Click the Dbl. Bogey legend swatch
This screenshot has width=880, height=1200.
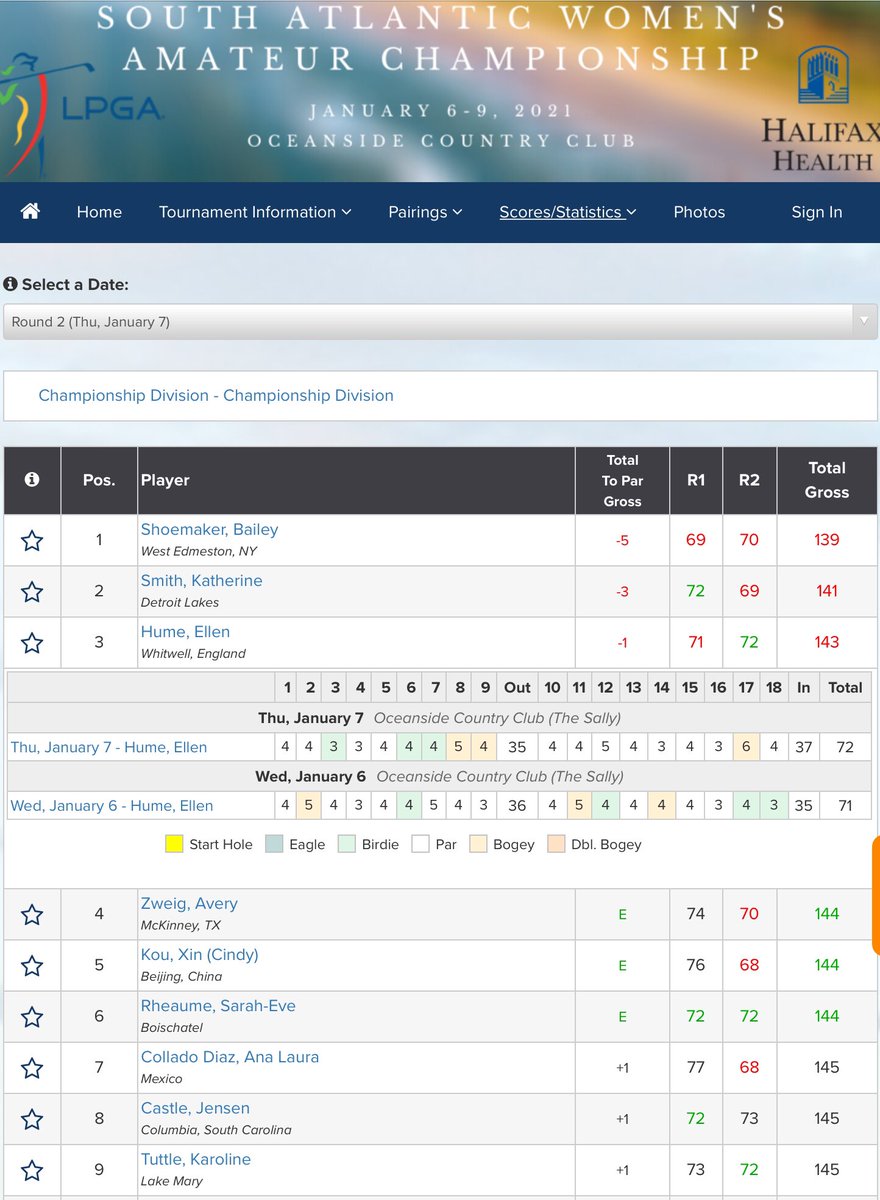(x=554, y=844)
